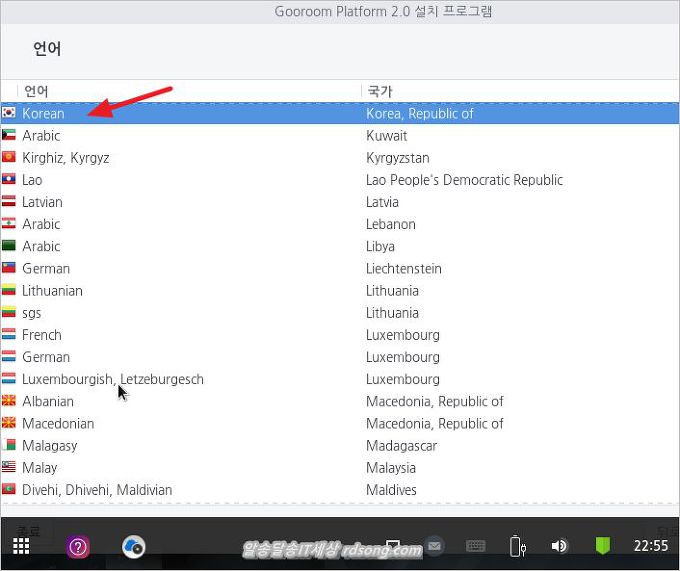Screen dimensions: 680x571
Task: Select the Korean language row
Action: (43, 114)
